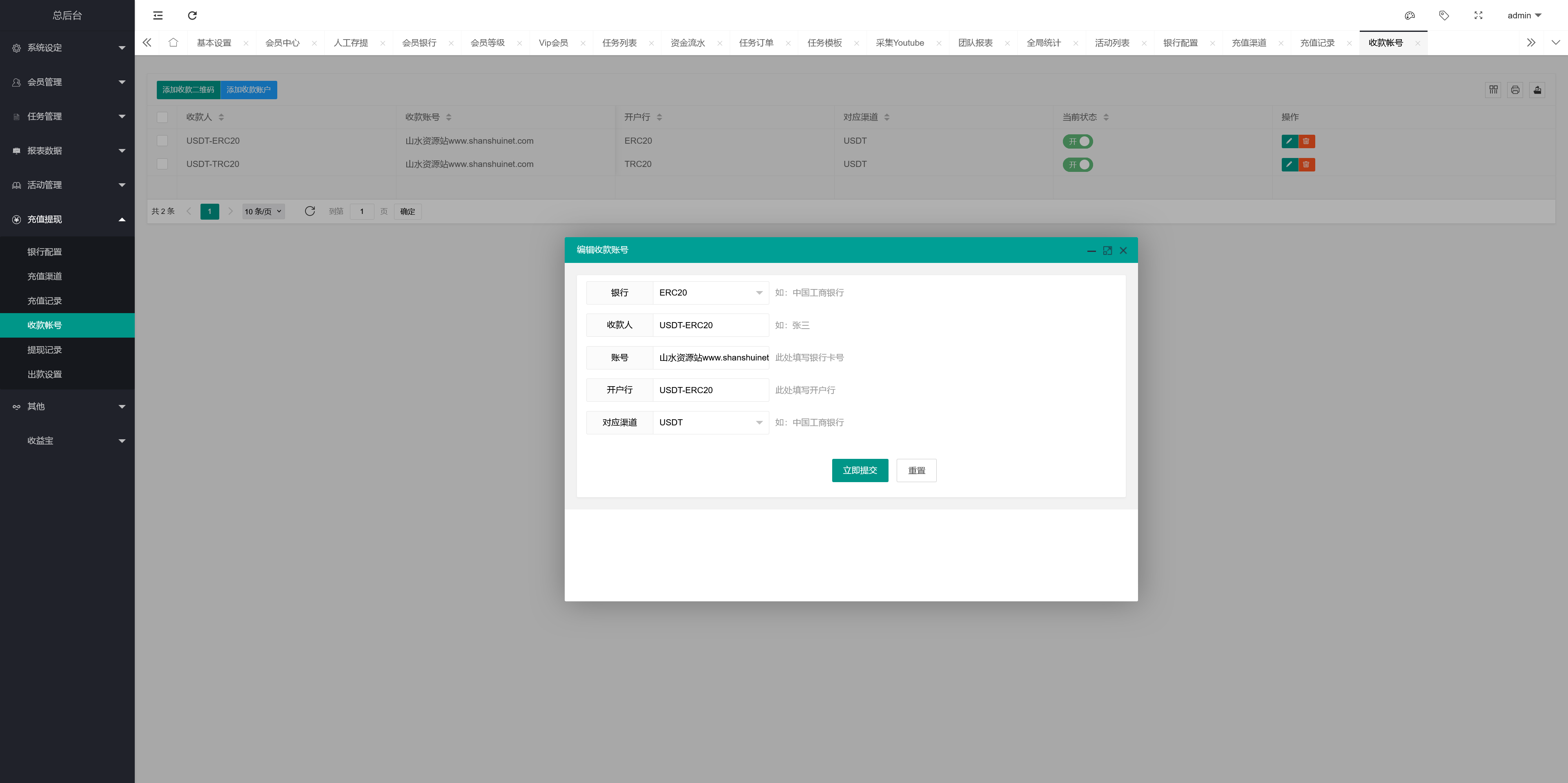Click the 添加收款账户 button
Viewport: 1568px width, 783px height.
point(248,90)
